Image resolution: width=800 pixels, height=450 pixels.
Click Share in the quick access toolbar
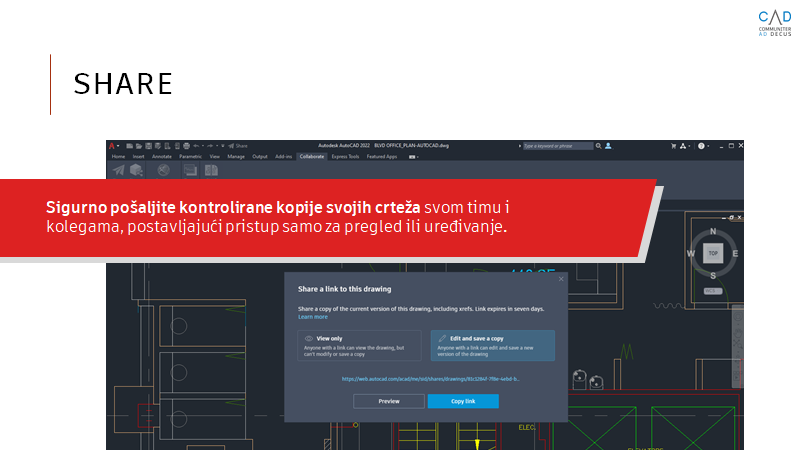click(x=238, y=146)
